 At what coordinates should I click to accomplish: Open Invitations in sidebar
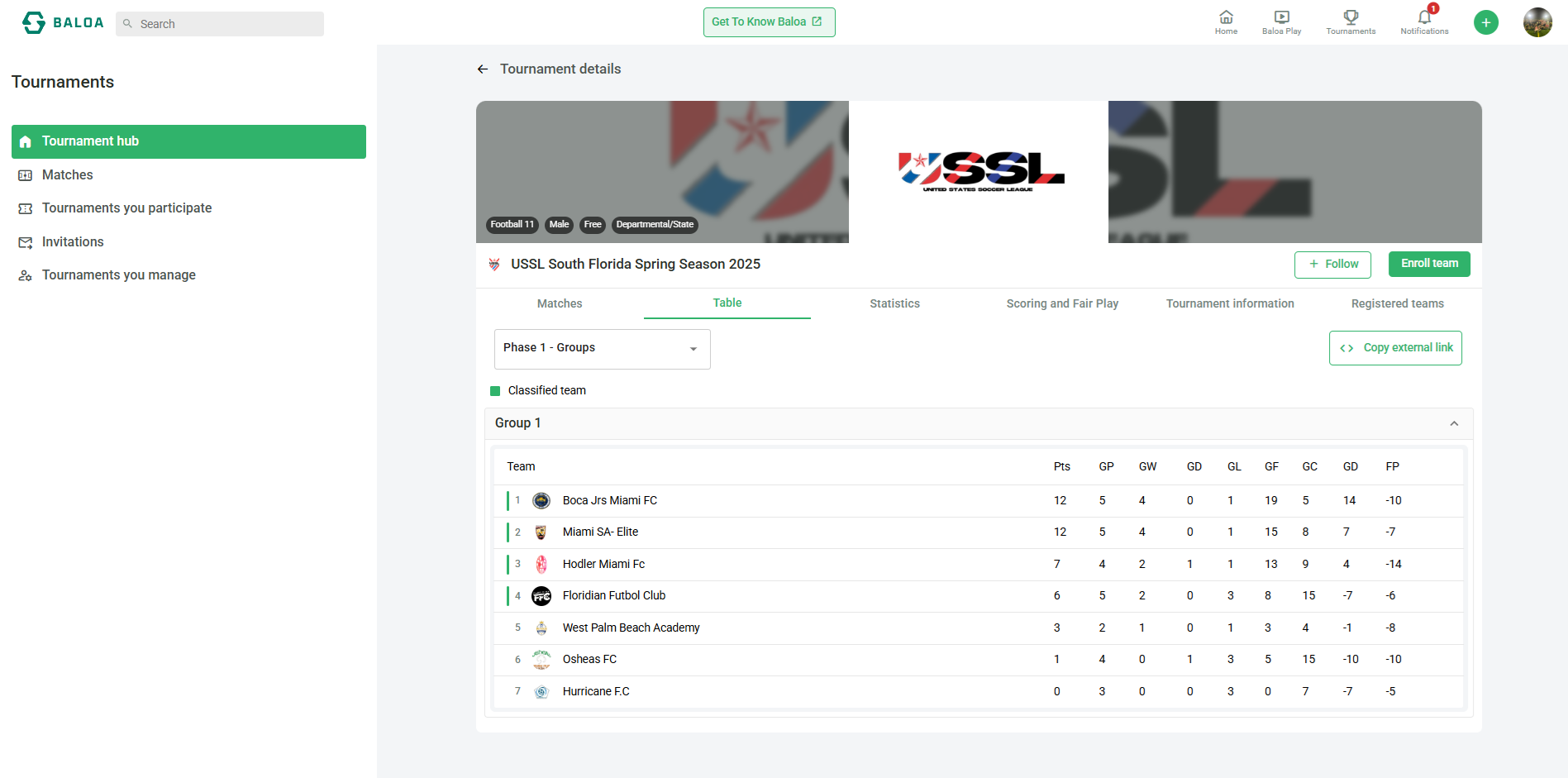point(188,242)
